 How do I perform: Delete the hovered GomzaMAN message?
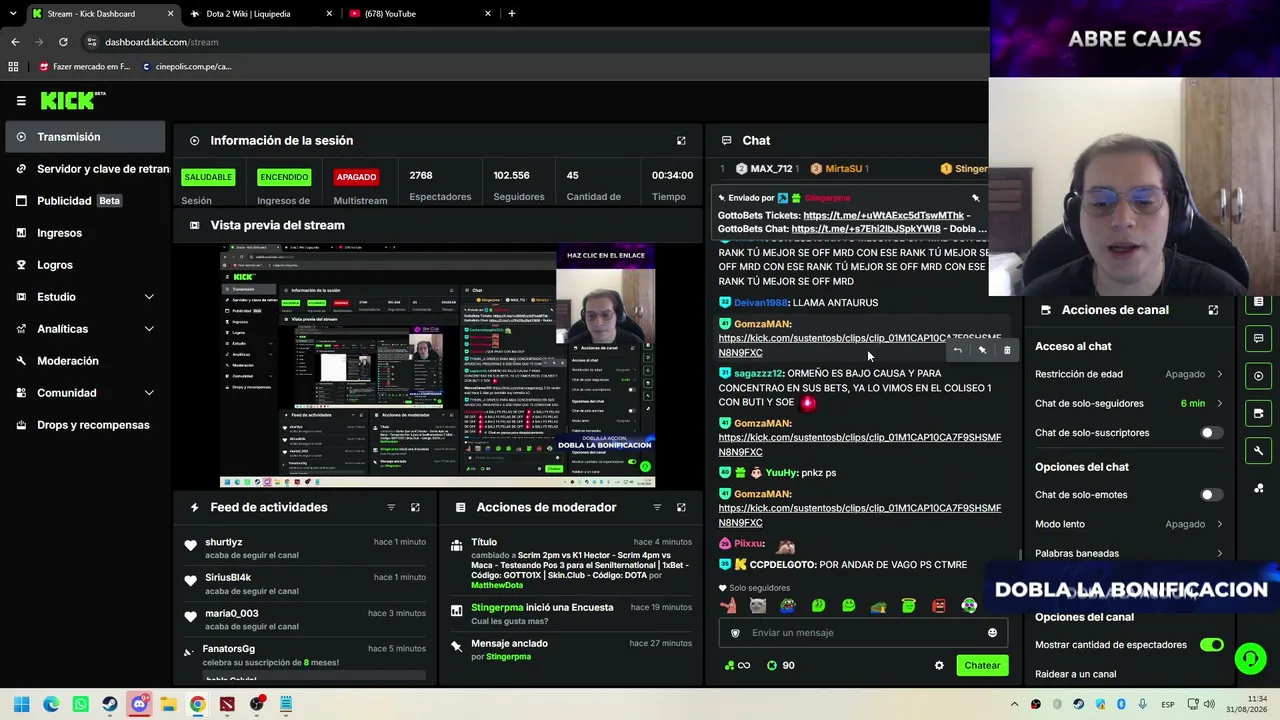(1007, 350)
